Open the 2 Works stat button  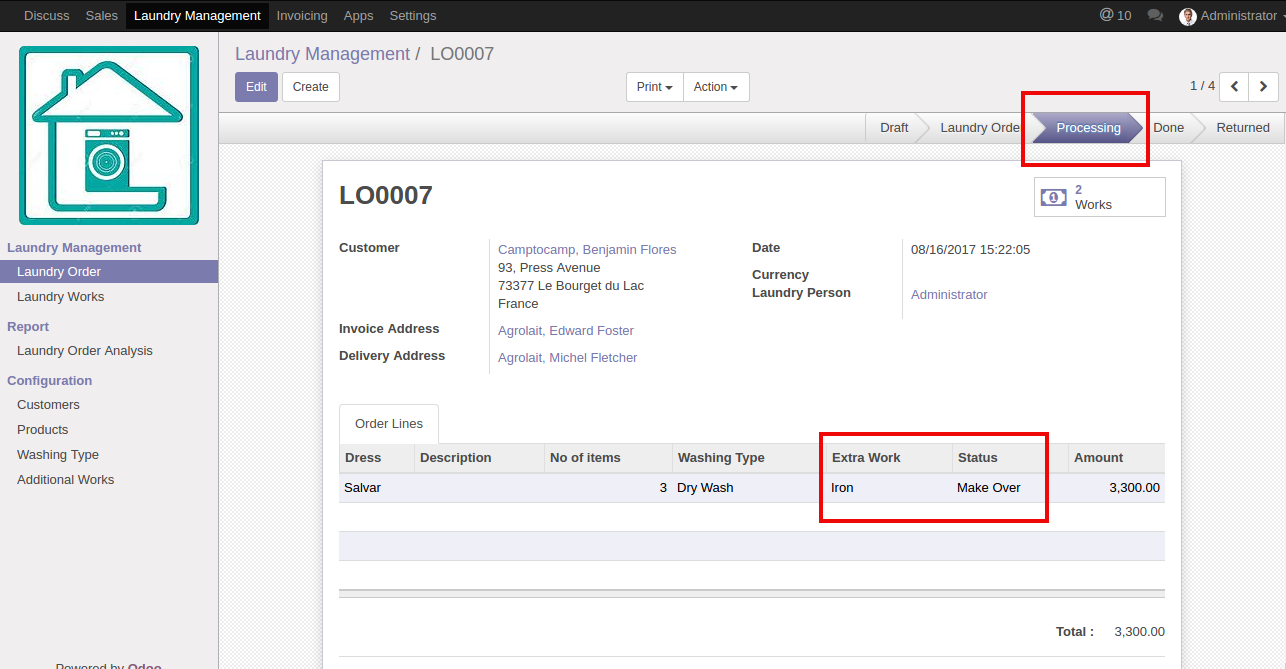1100,197
